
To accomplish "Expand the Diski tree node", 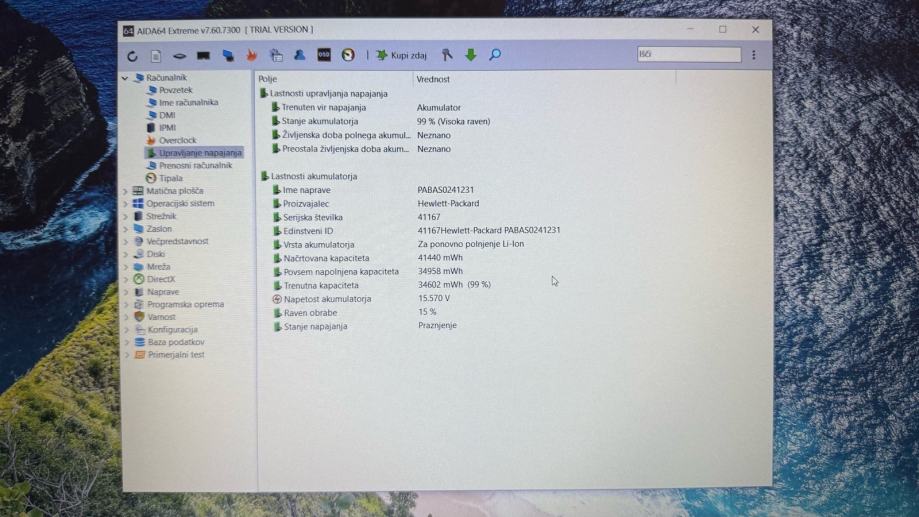I will coord(126,254).
